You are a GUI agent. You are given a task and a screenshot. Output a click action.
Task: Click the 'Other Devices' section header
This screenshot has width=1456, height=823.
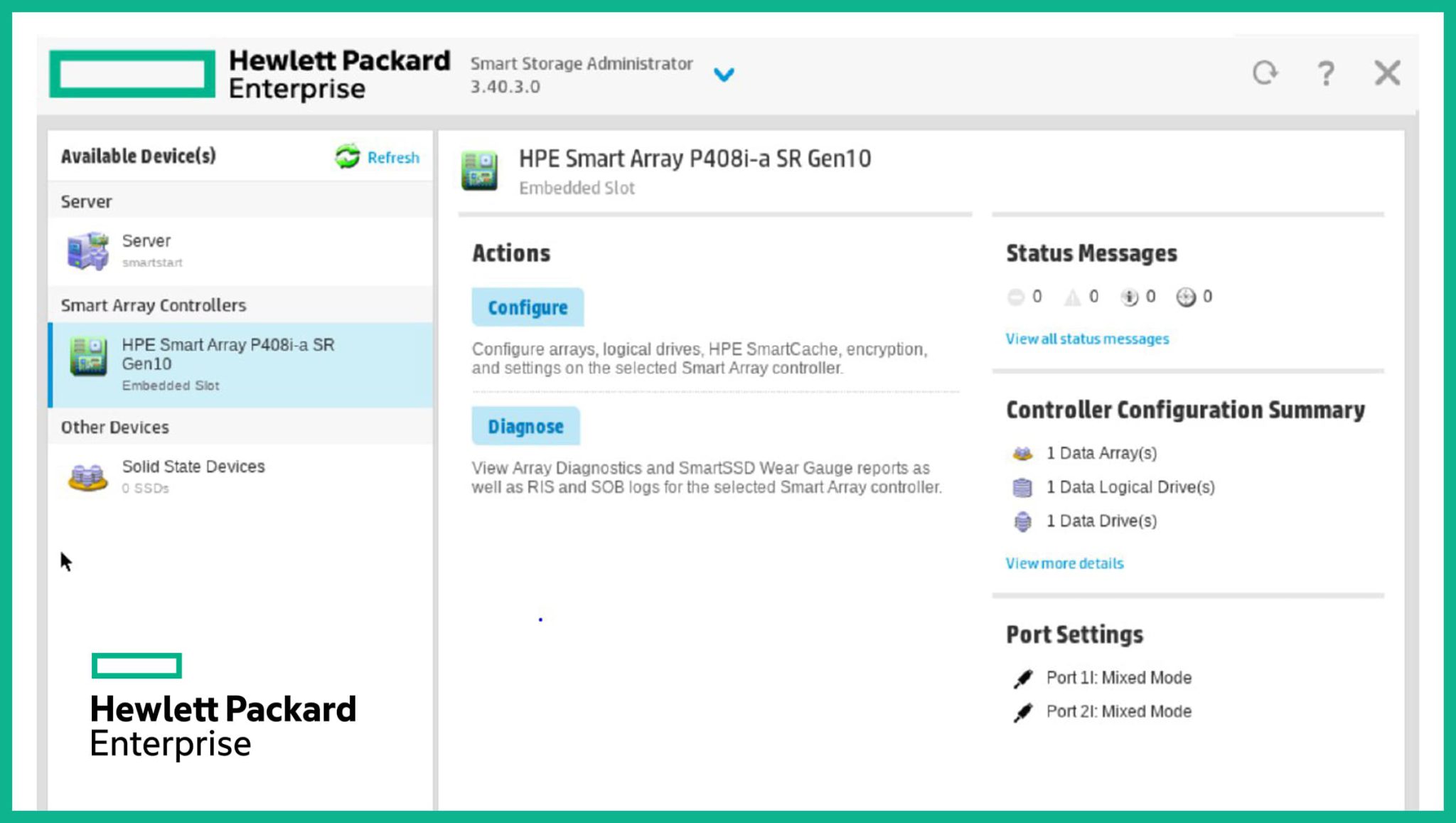pos(115,427)
